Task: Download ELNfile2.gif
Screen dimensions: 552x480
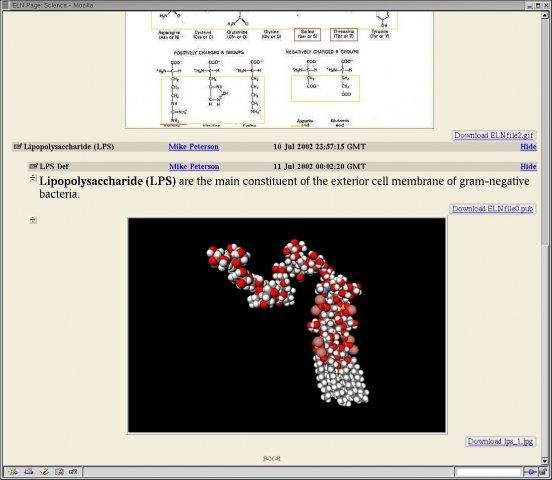Action: [x=494, y=135]
